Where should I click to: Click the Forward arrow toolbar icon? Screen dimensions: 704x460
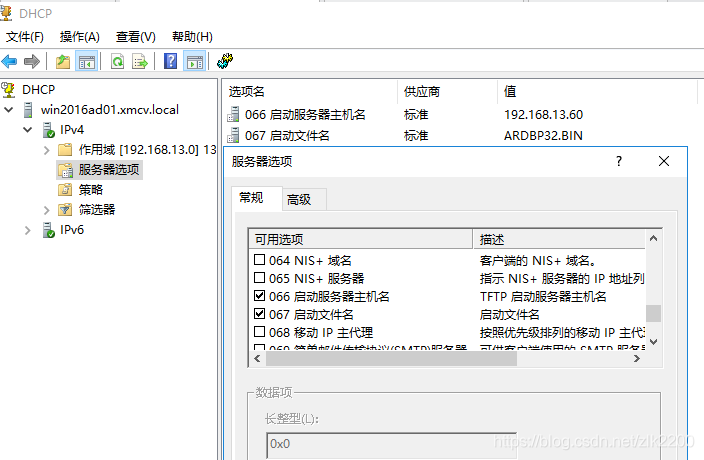coord(31,61)
